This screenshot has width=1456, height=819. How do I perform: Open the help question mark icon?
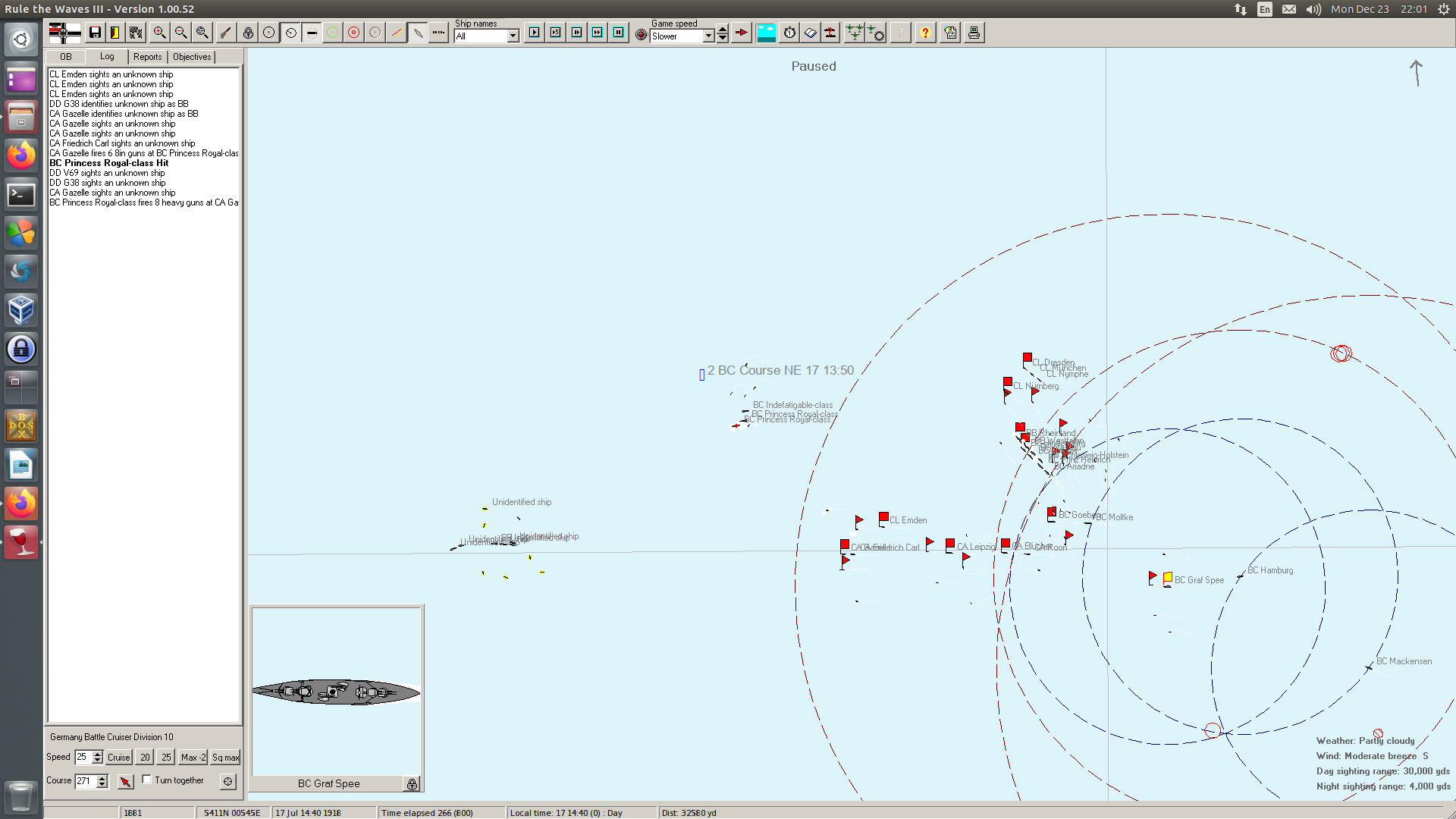[x=925, y=33]
